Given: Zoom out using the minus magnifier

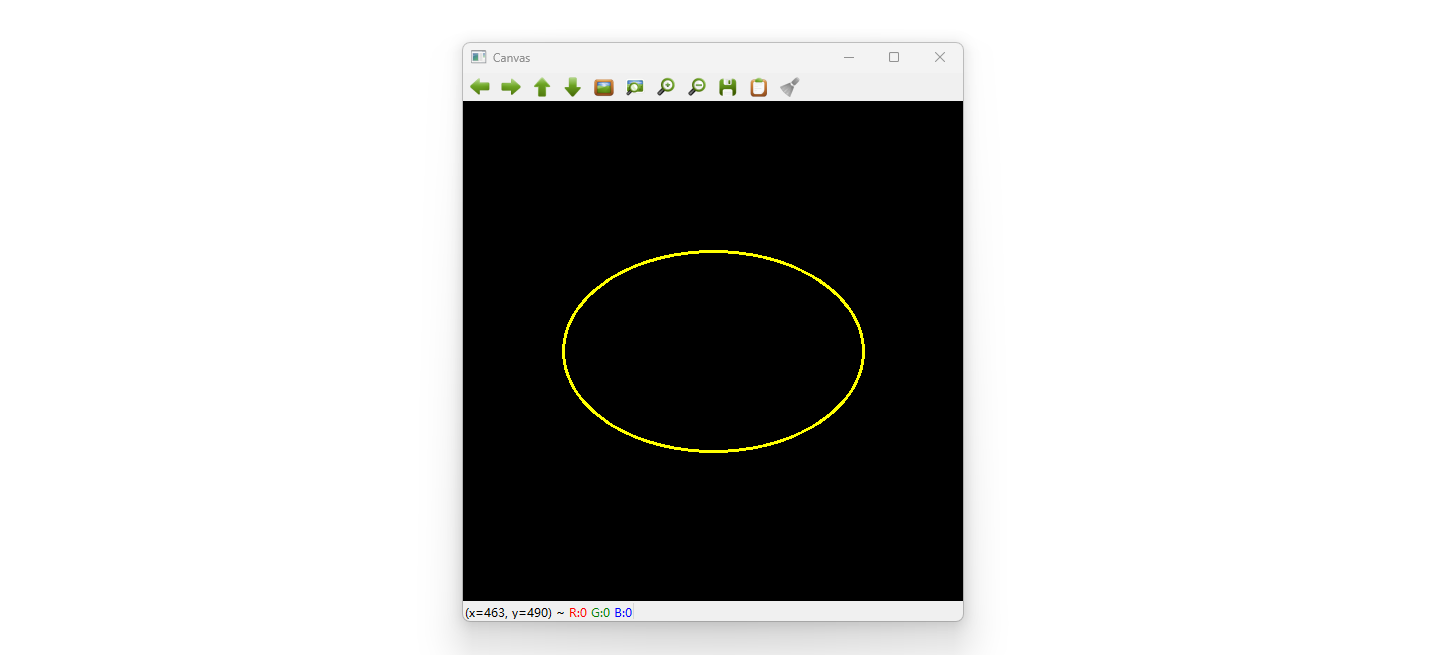Looking at the screenshot, I should [697, 87].
